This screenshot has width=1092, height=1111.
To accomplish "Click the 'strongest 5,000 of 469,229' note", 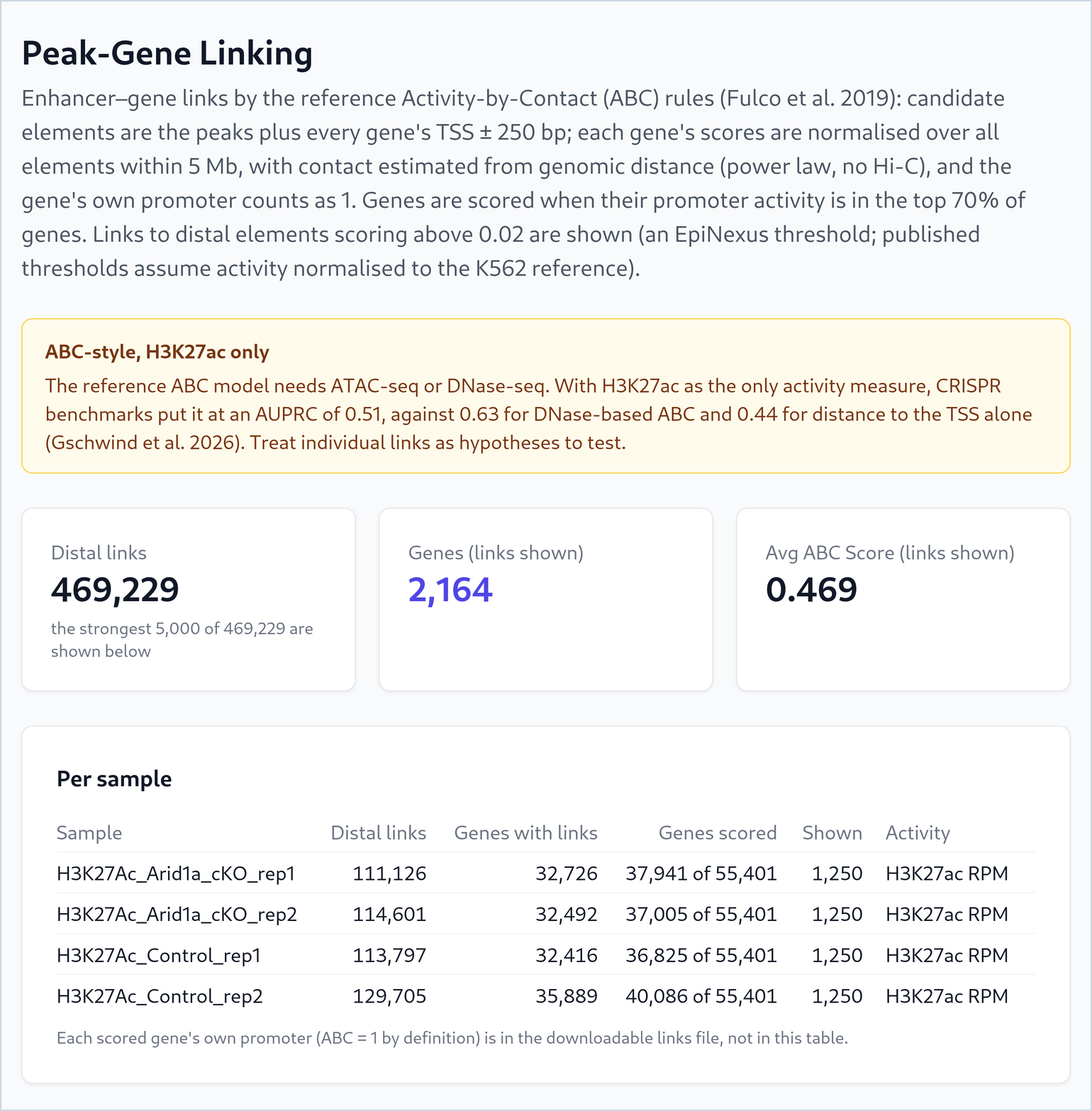I will coord(182,640).
